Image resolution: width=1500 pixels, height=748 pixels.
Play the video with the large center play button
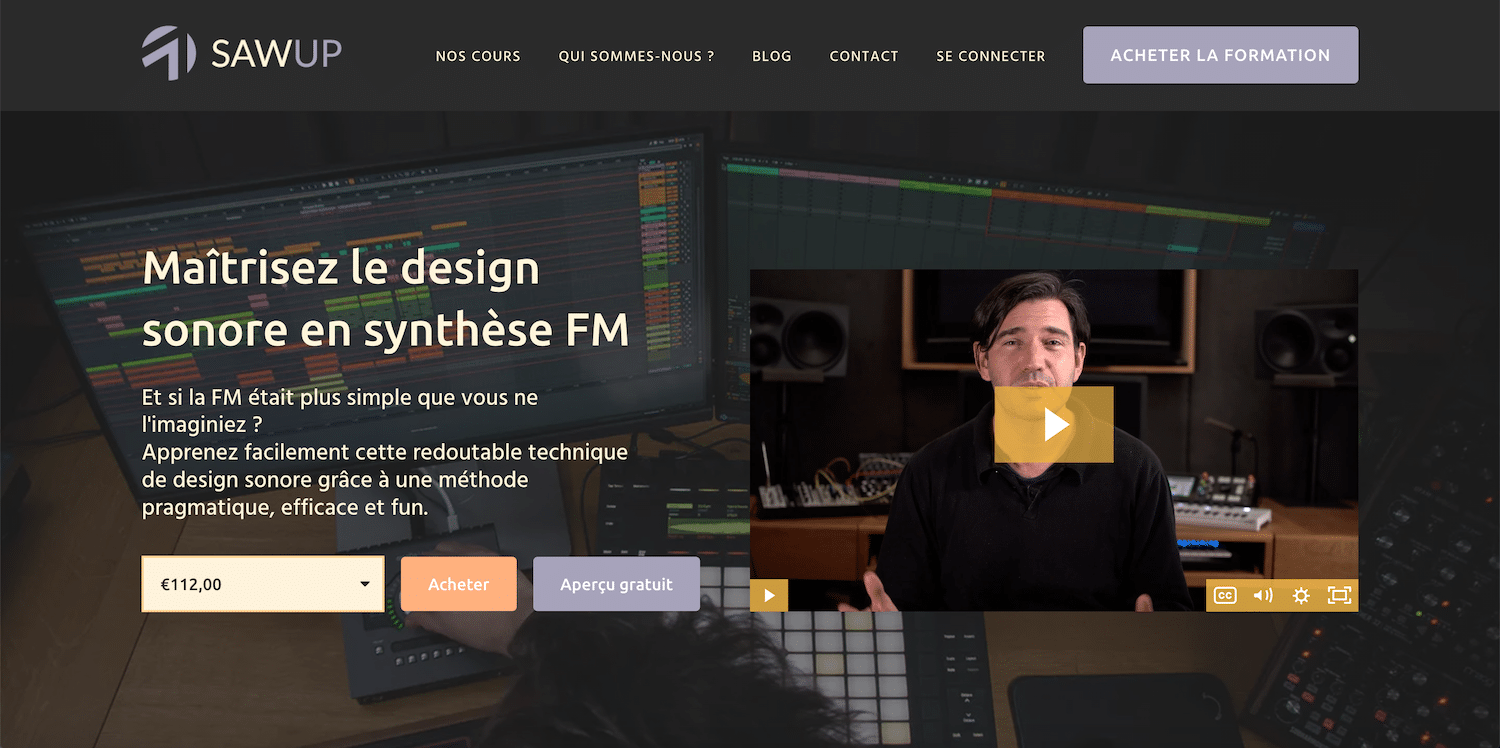click(1054, 425)
